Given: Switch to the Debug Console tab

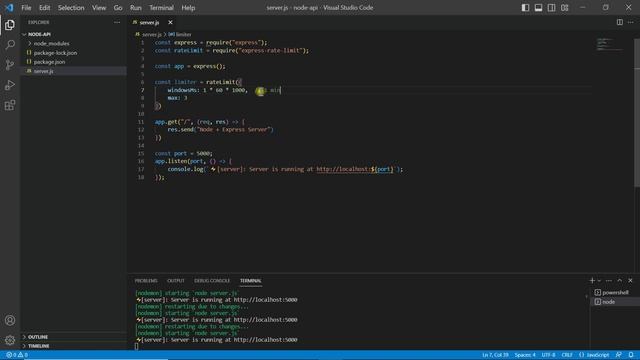Looking at the screenshot, I should tap(212, 281).
